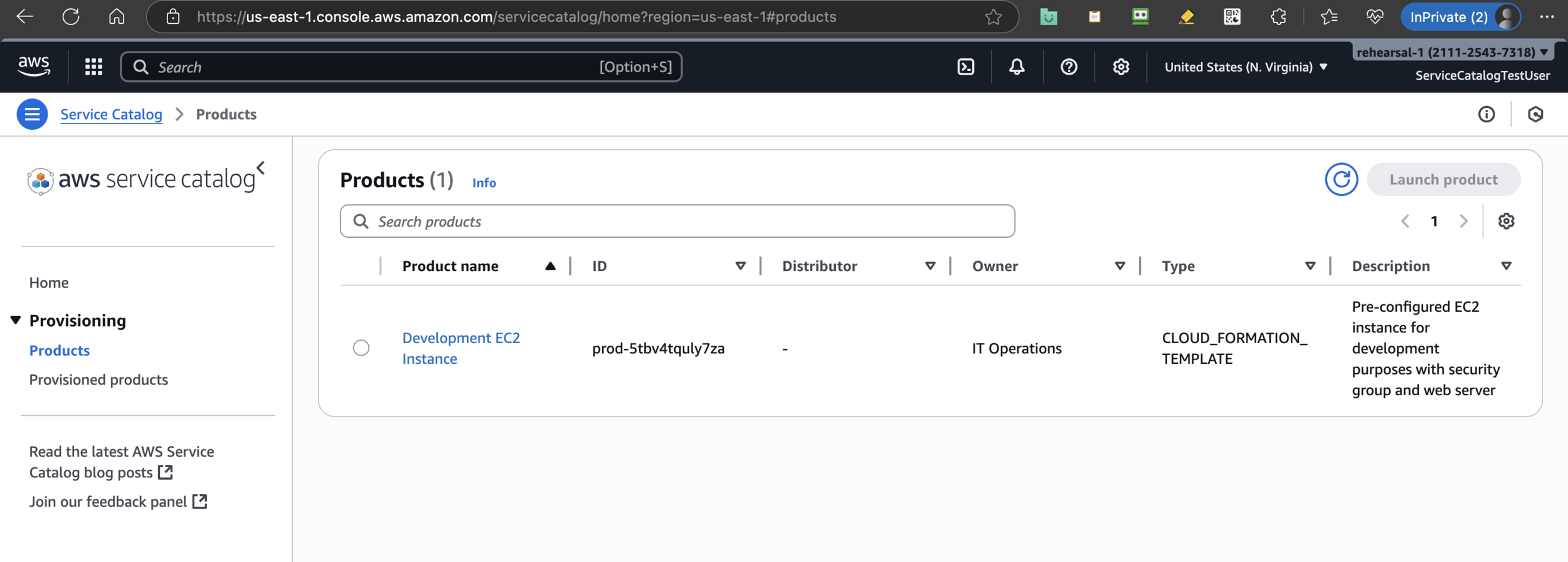1568x562 pixels.
Task: Open the green face browser extension
Action: pos(1049,17)
